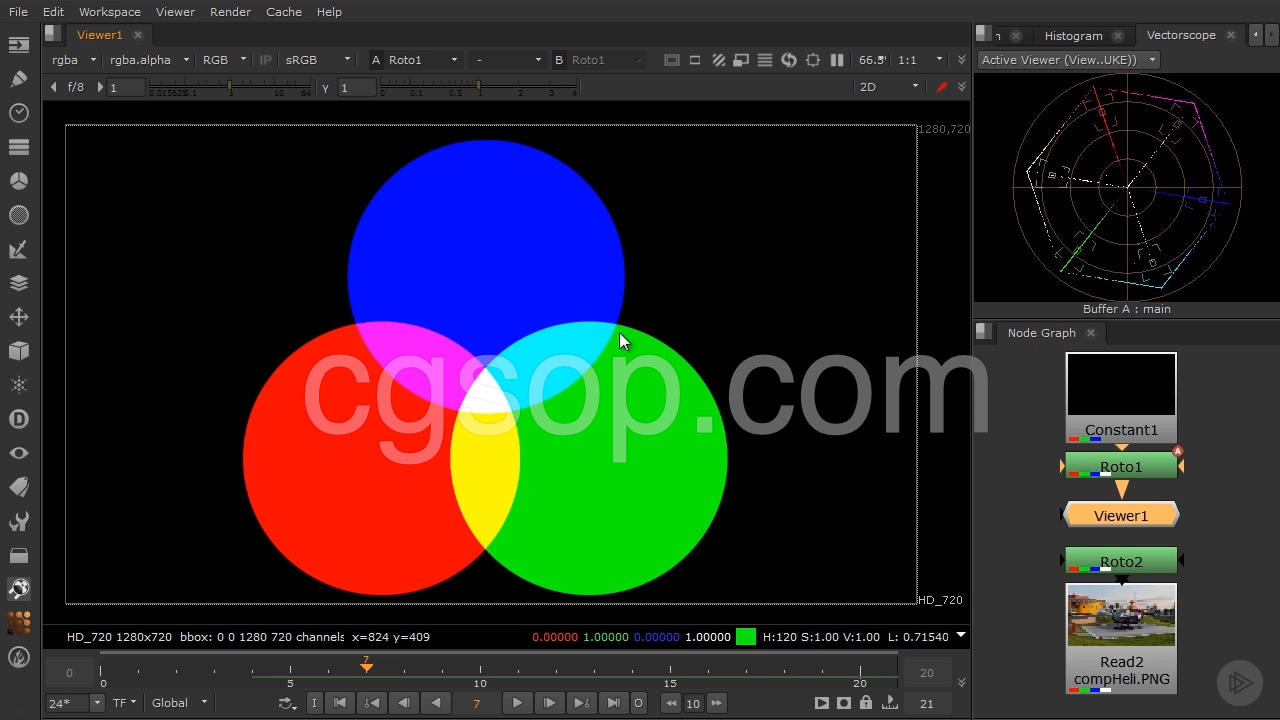
Task: Open the Workspace menu
Action: point(110,12)
